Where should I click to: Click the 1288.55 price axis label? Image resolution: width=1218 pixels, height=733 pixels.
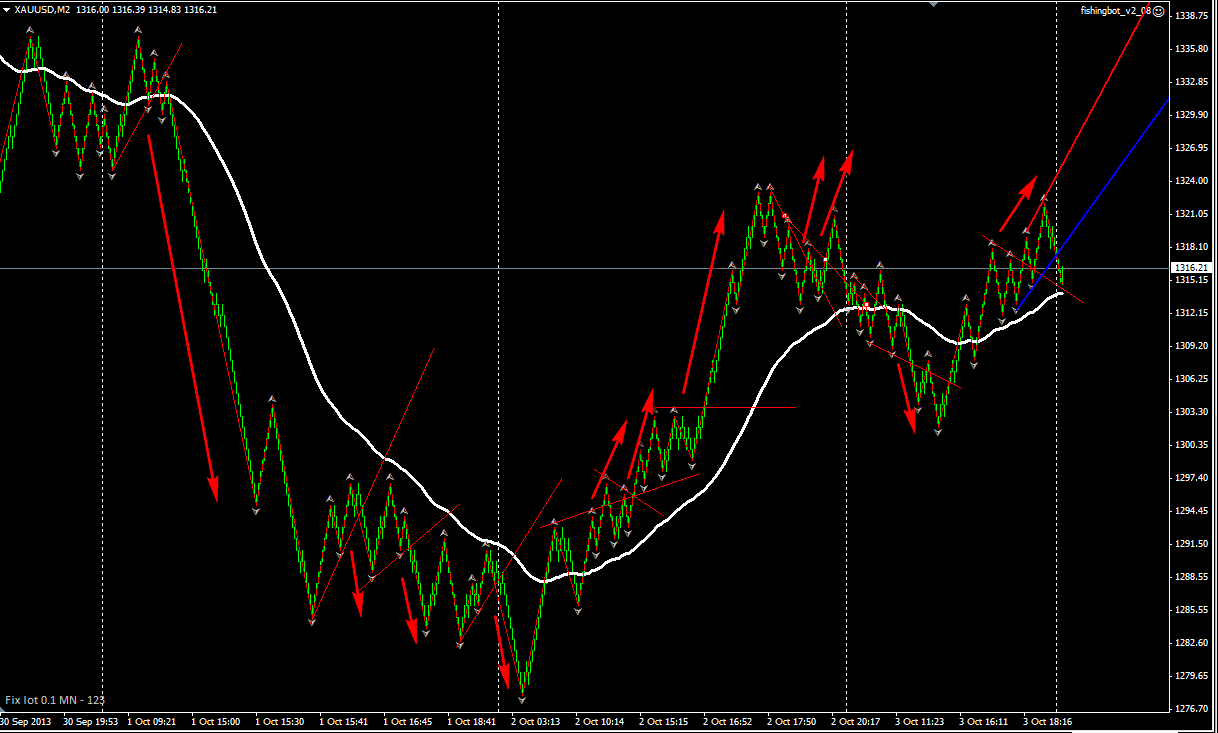(x=1192, y=577)
